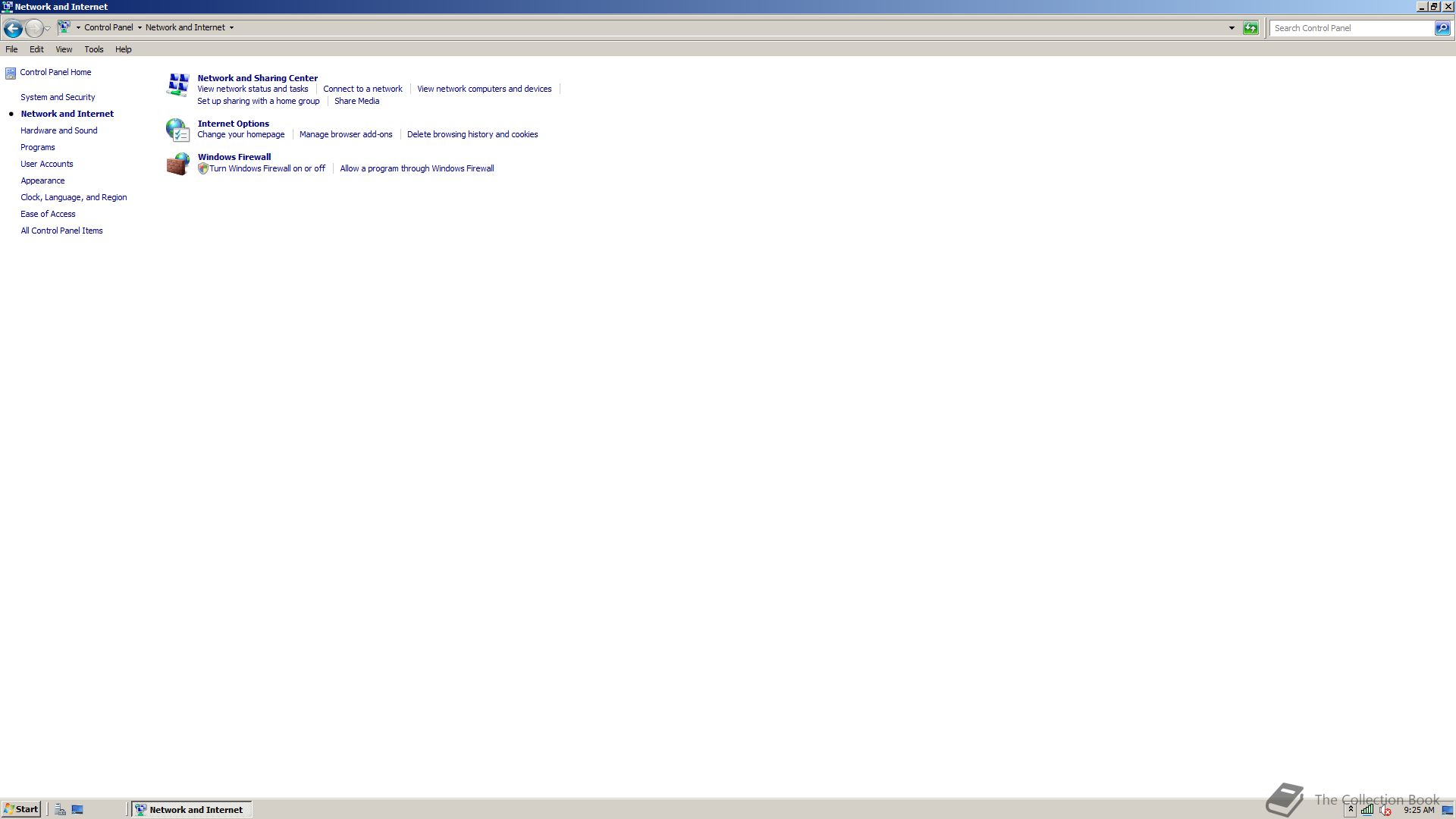Screen dimensions: 1456x819
Task: Open Windows Firewall heading
Action: point(234,158)
